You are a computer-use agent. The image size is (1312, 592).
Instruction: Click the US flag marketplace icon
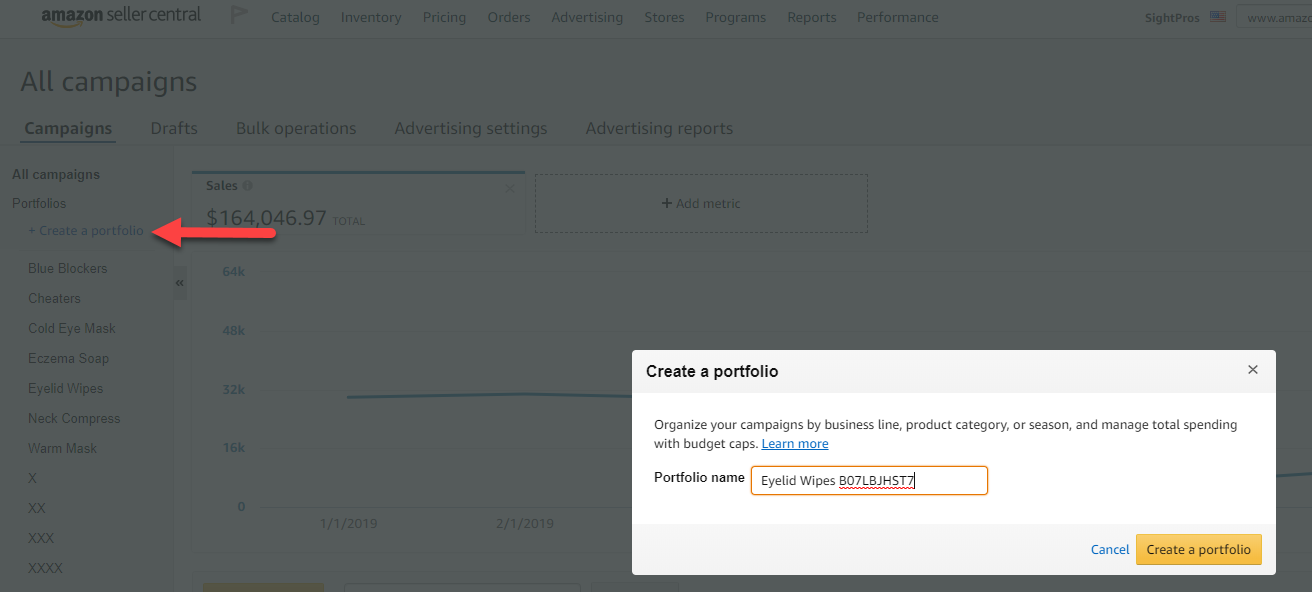tap(1217, 17)
